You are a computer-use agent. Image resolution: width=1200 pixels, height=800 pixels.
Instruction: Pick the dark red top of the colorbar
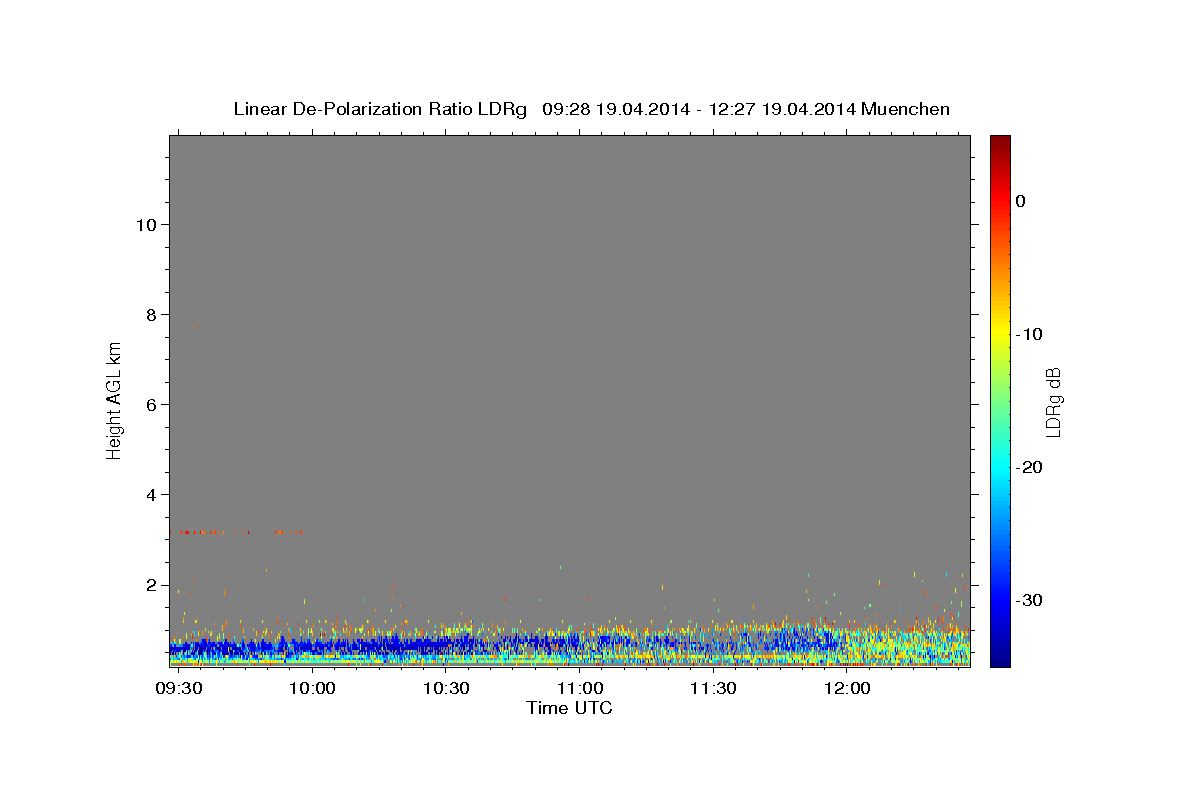coord(1000,142)
